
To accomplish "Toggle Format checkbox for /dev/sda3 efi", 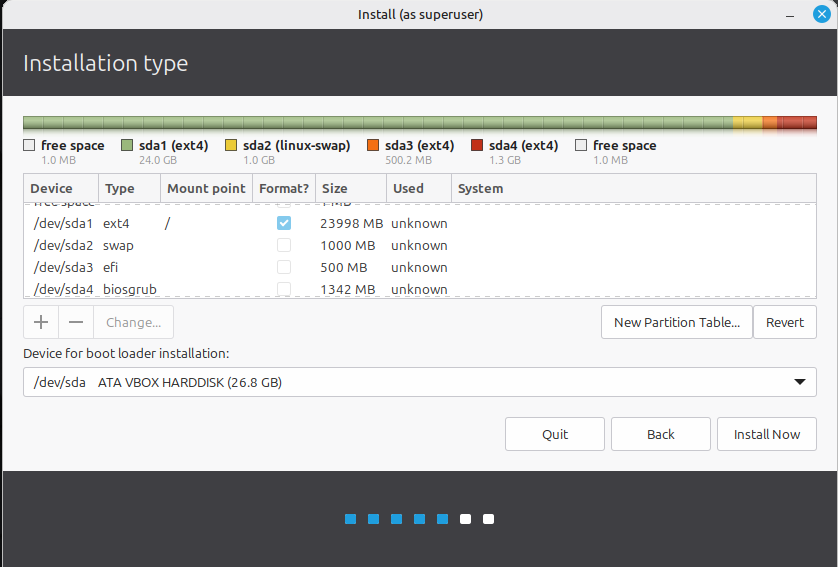I will tap(284, 267).
